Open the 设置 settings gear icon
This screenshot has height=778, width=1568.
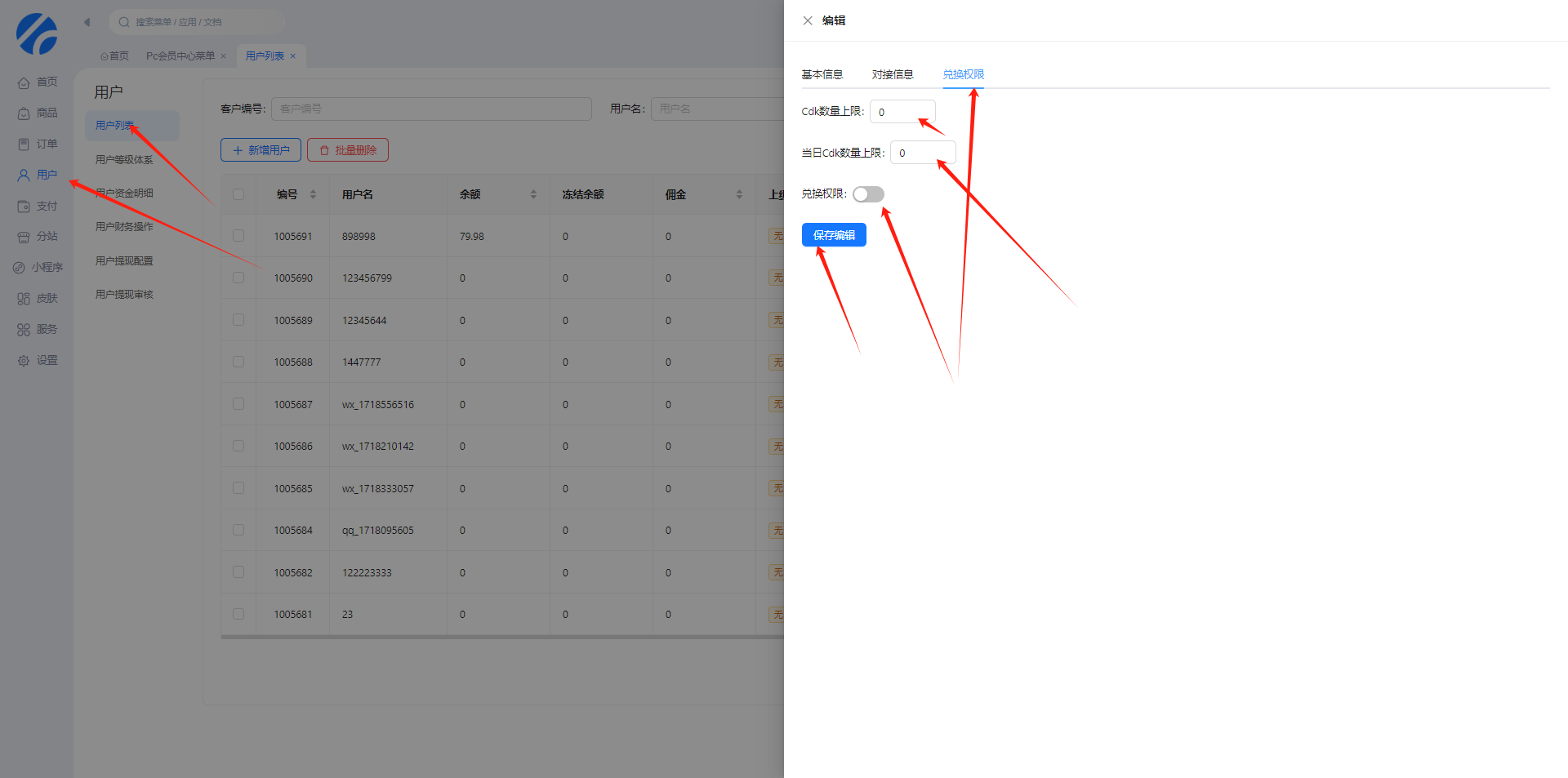click(24, 361)
